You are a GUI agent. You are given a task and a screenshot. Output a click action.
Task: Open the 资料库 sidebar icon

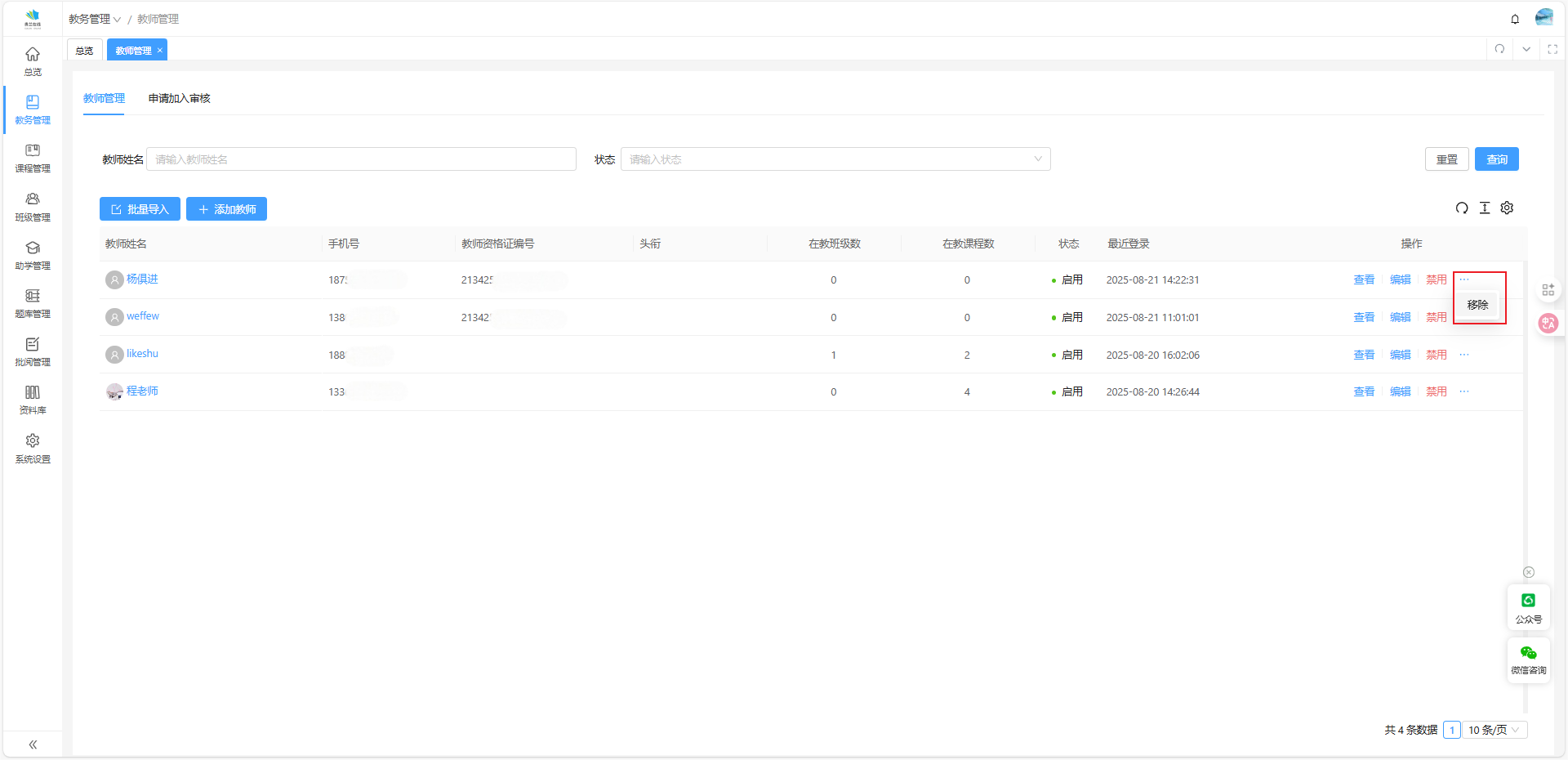tap(33, 400)
